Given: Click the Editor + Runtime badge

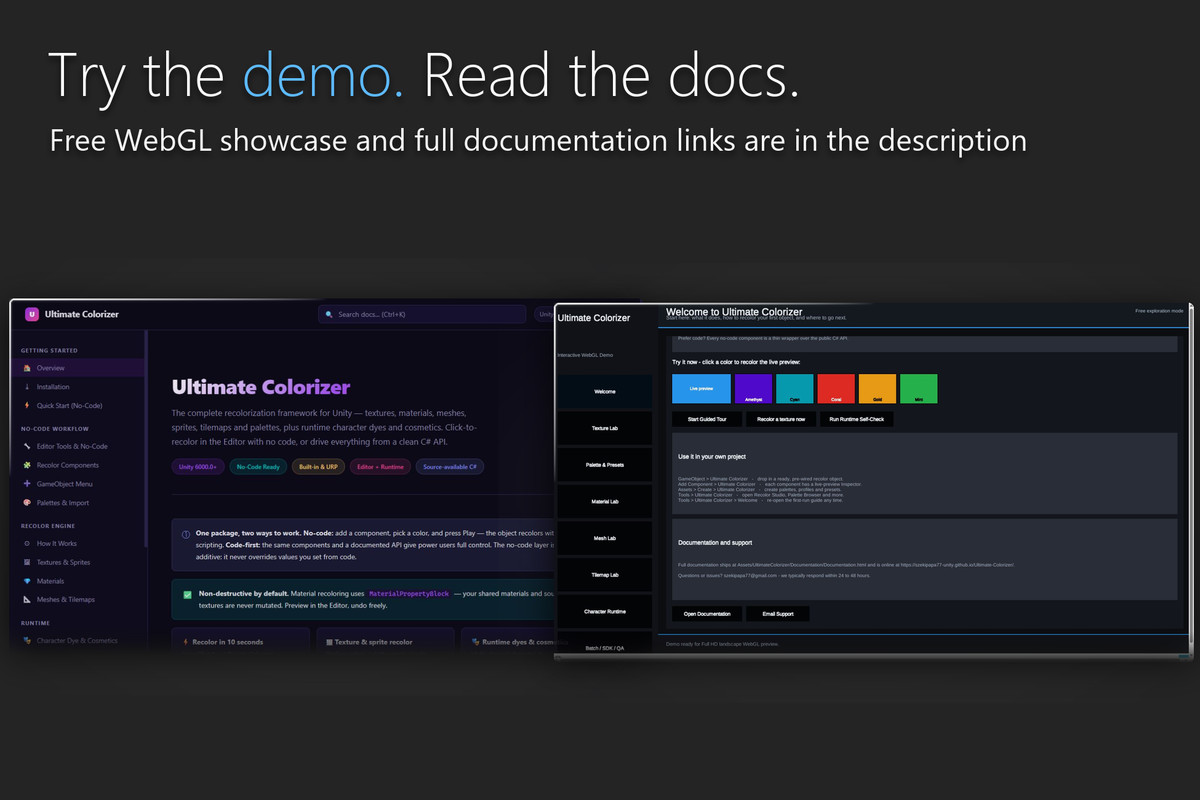Looking at the screenshot, I should click(x=380, y=467).
